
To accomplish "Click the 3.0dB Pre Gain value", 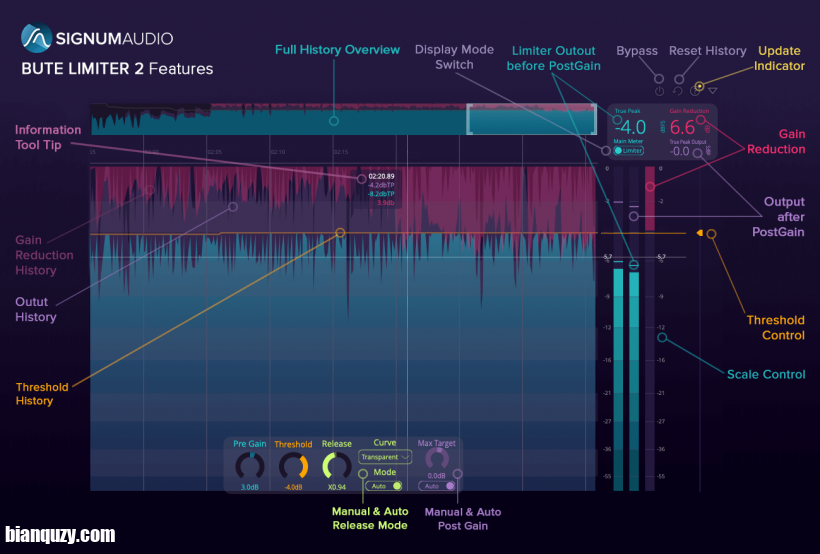I will coord(249,487).
